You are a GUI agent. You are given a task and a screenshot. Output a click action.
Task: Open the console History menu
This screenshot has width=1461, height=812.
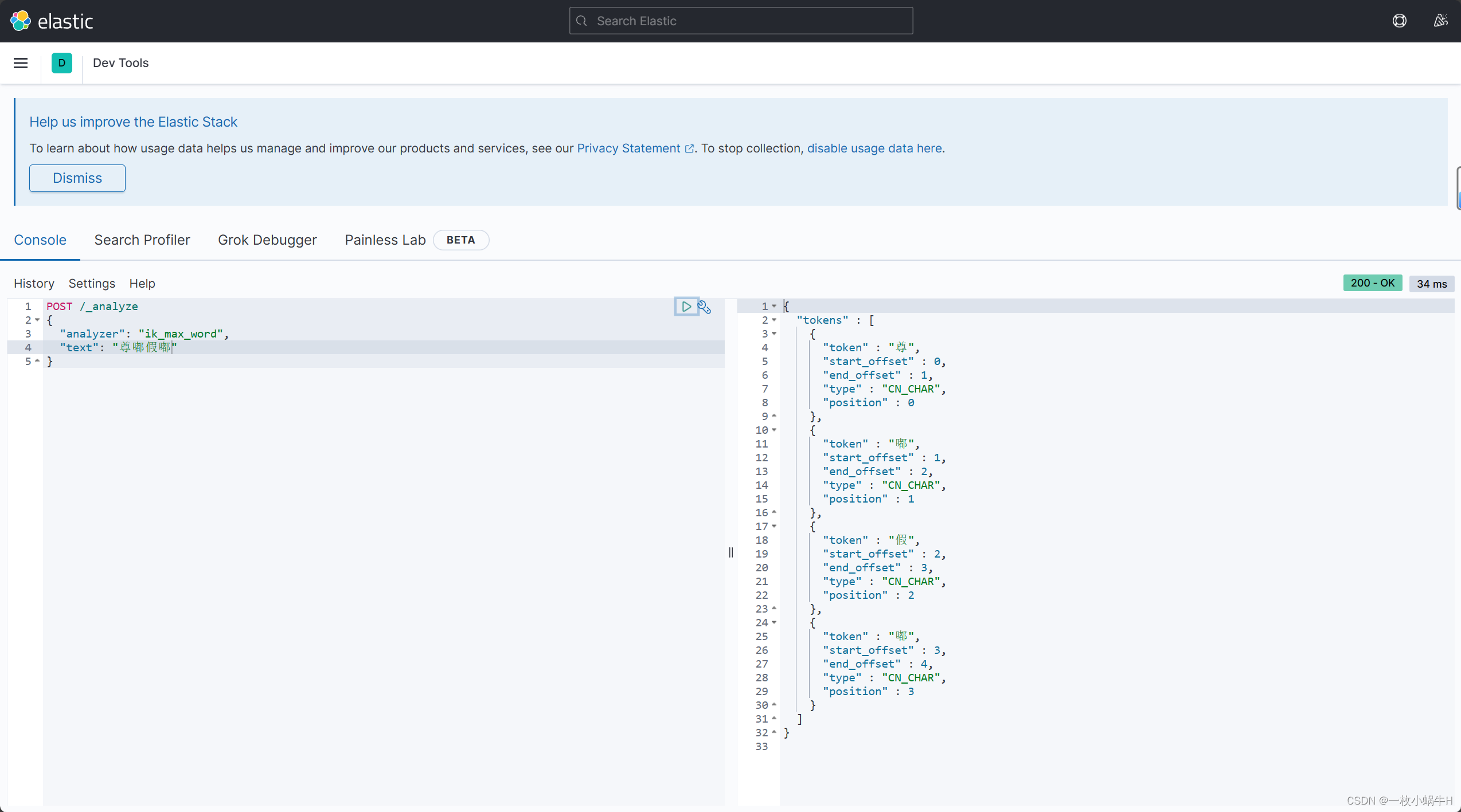(34, 283)
